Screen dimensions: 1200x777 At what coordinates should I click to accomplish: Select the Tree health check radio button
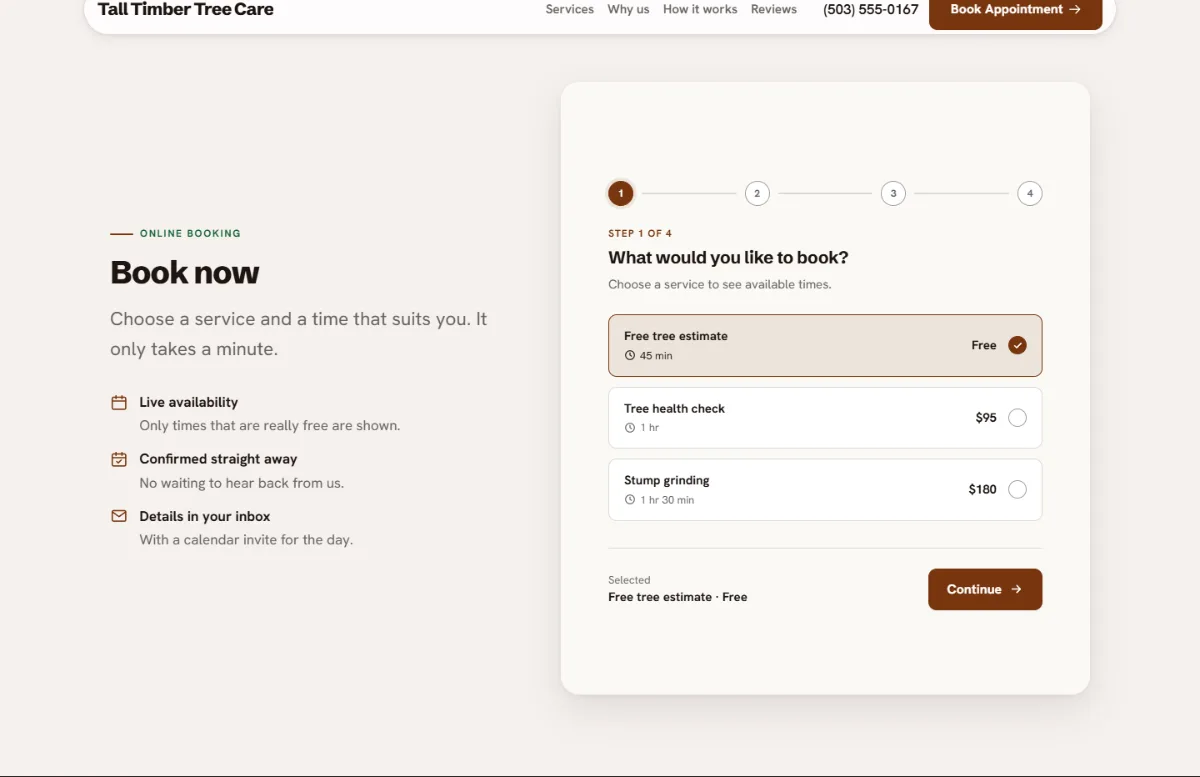coord(1017,418)
